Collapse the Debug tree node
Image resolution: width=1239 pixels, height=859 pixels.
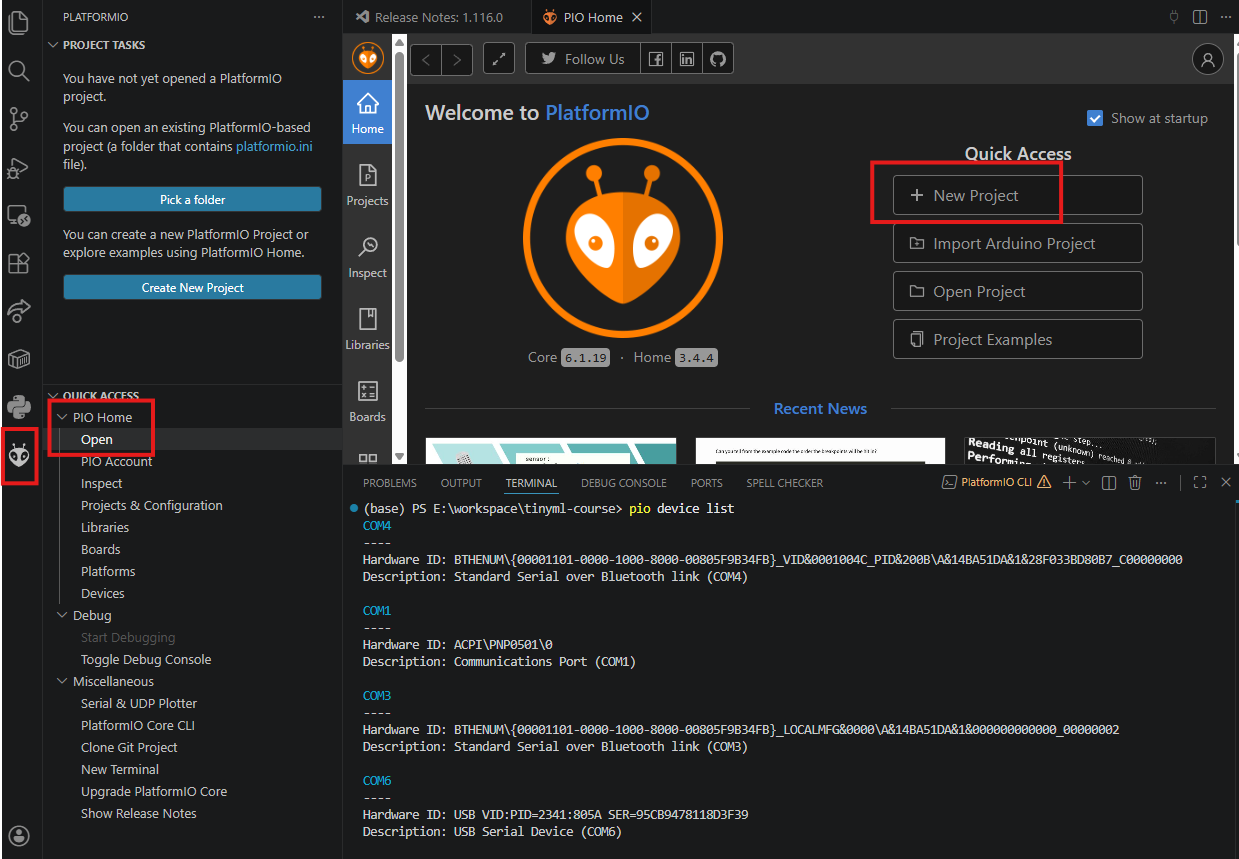(63, 615)
